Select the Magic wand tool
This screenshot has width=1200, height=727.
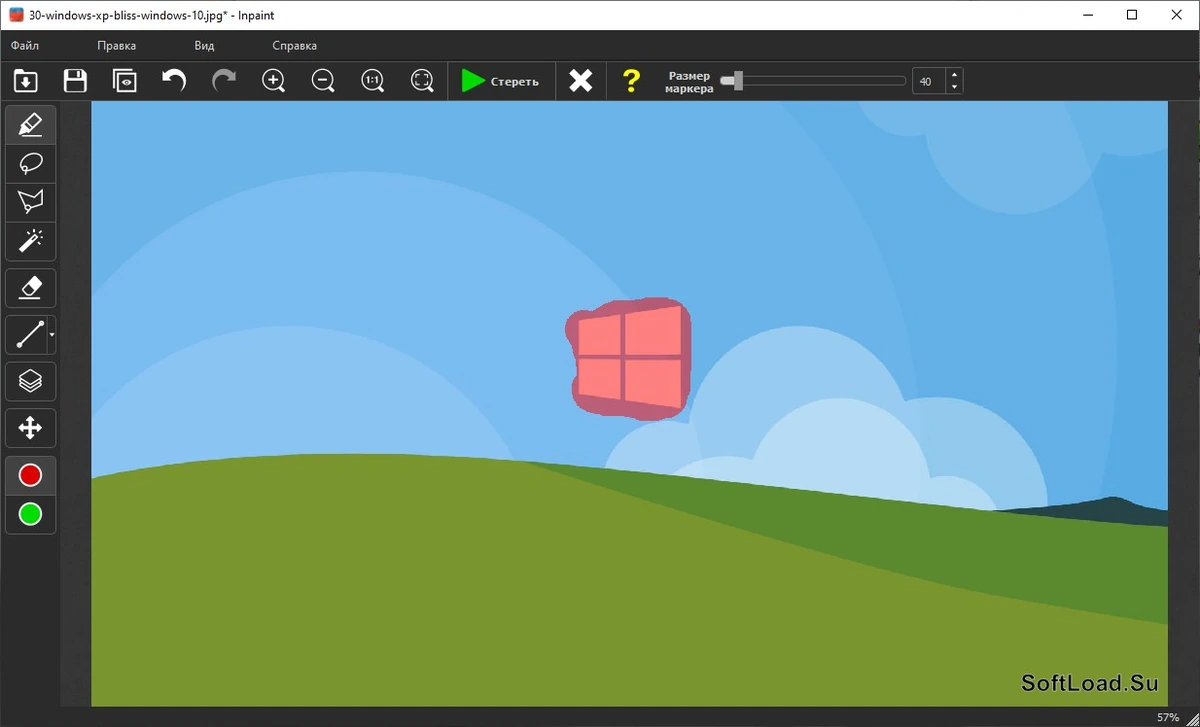coord(31,242)
